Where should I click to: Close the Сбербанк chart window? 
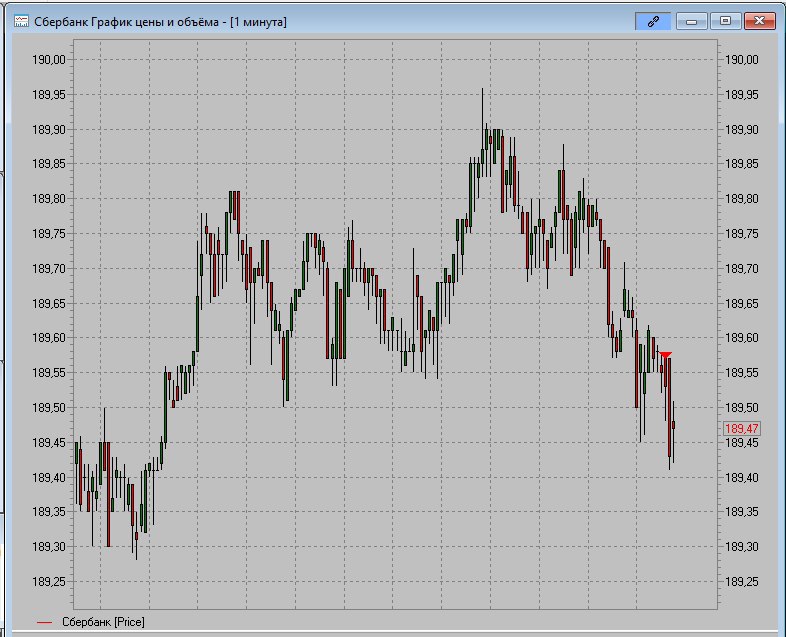[x=759, y=22]
